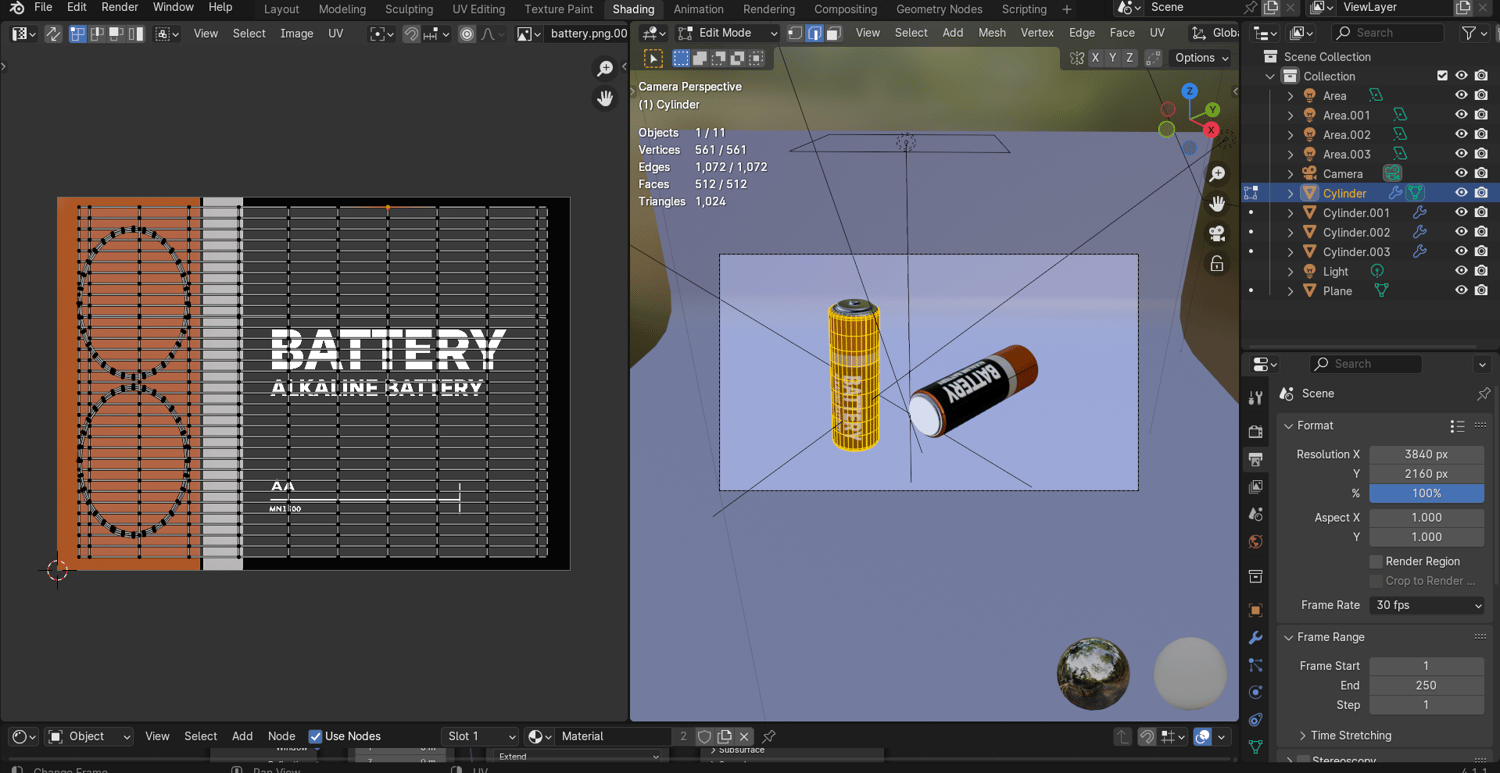Toggle snapping magnet in UV editor

coord(411,33)
